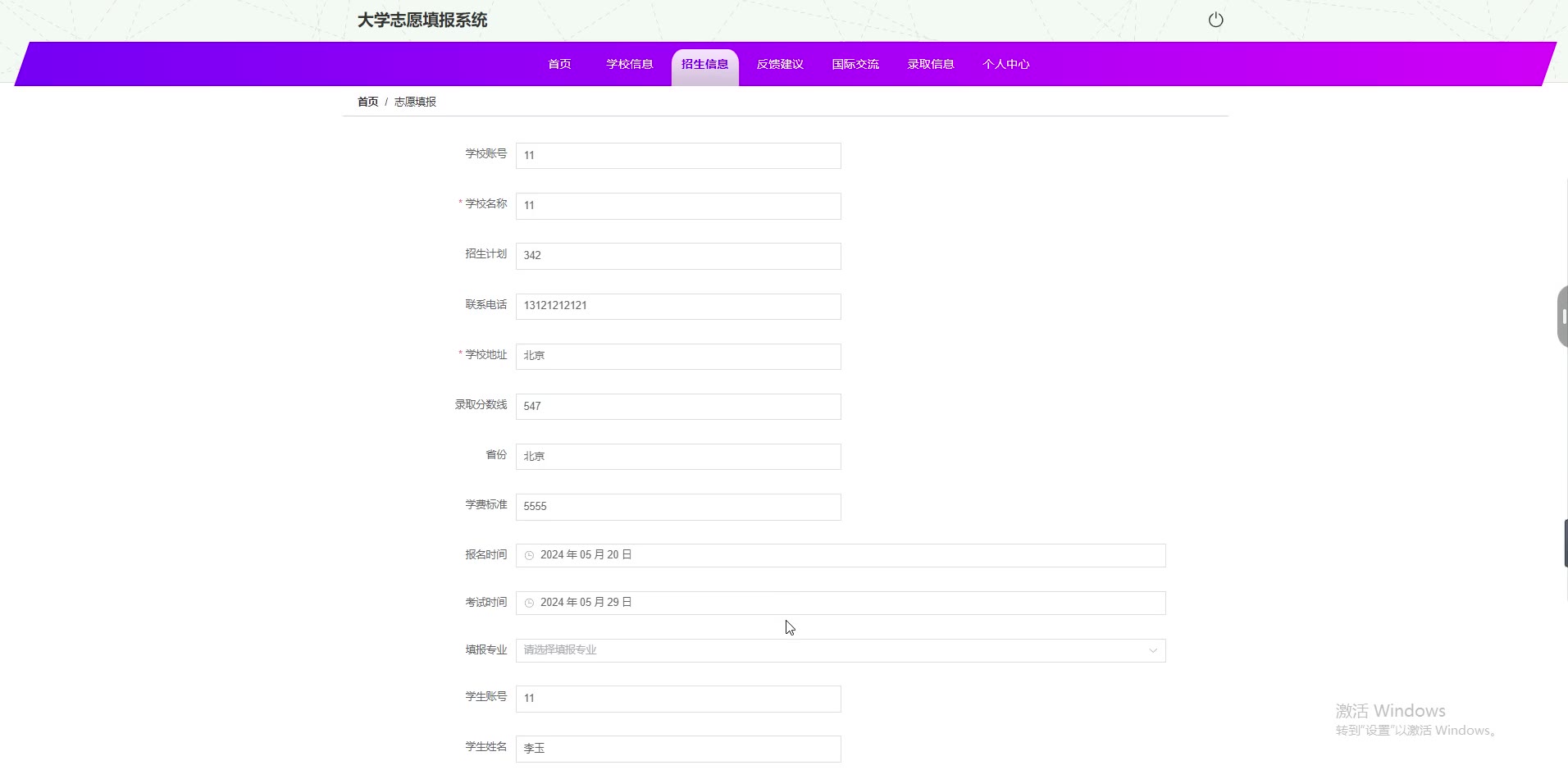Open the 录取信息 tab

point(931,64)
